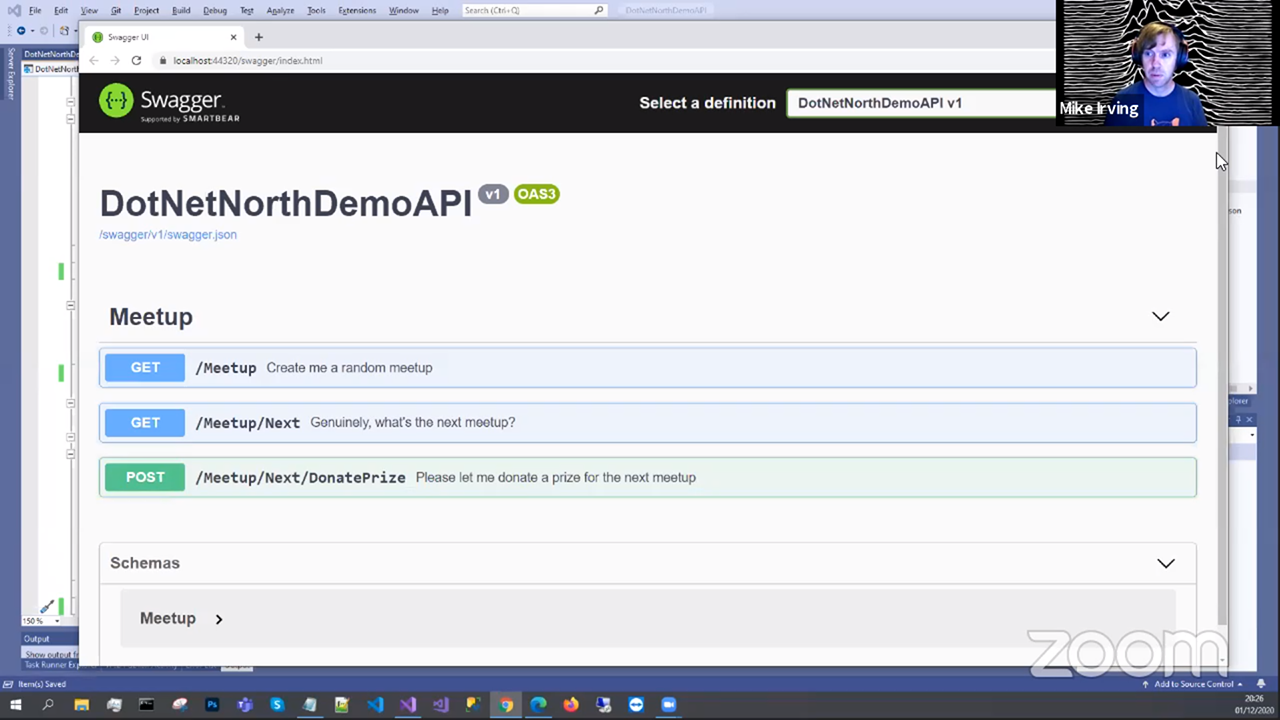This screenshot has width=1280, height=720.
Task: Close the Swagger UI browser tab
Action: pyautogui.click(x=233, y=37)
